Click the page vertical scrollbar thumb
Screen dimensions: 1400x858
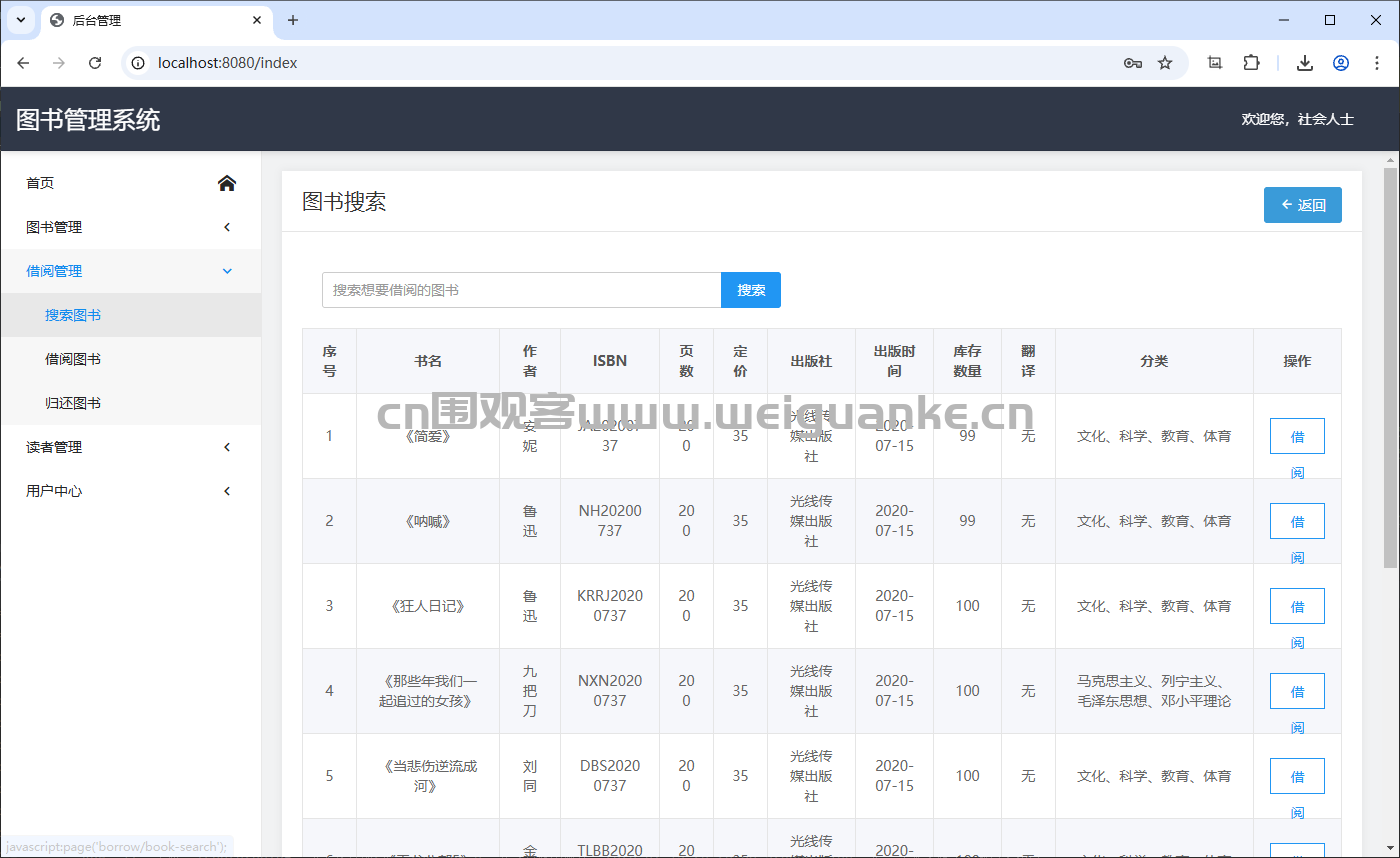pos(1390,368)
